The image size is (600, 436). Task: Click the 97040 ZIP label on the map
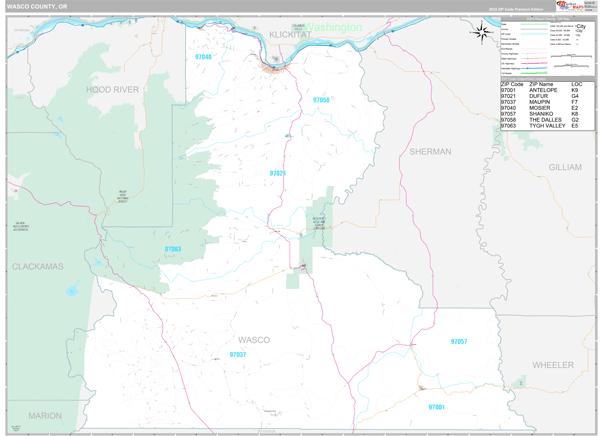pyautogui.click(x=203, y=57)
